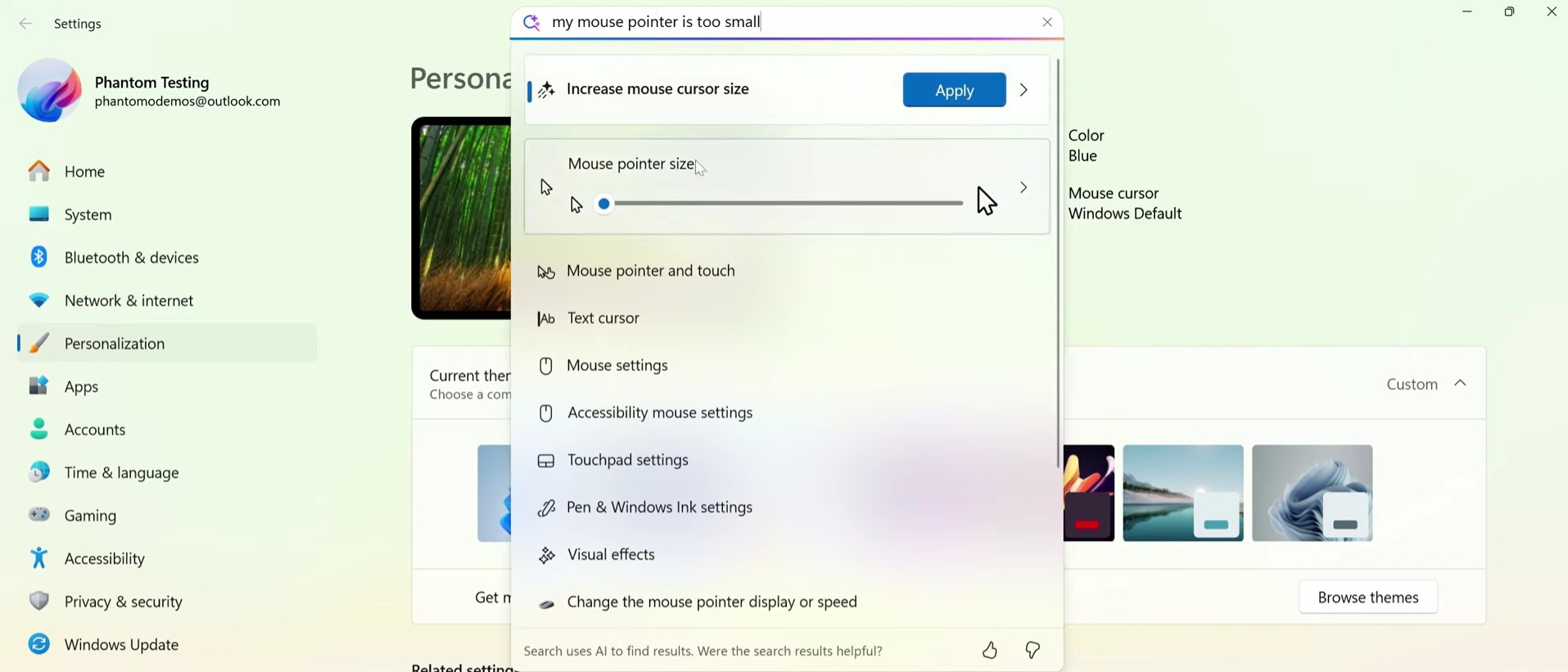Viewport: 1568px width, 672px height.
Task: Click the Pen & Windows Ink icon
Action: click(x=546, y=508)
